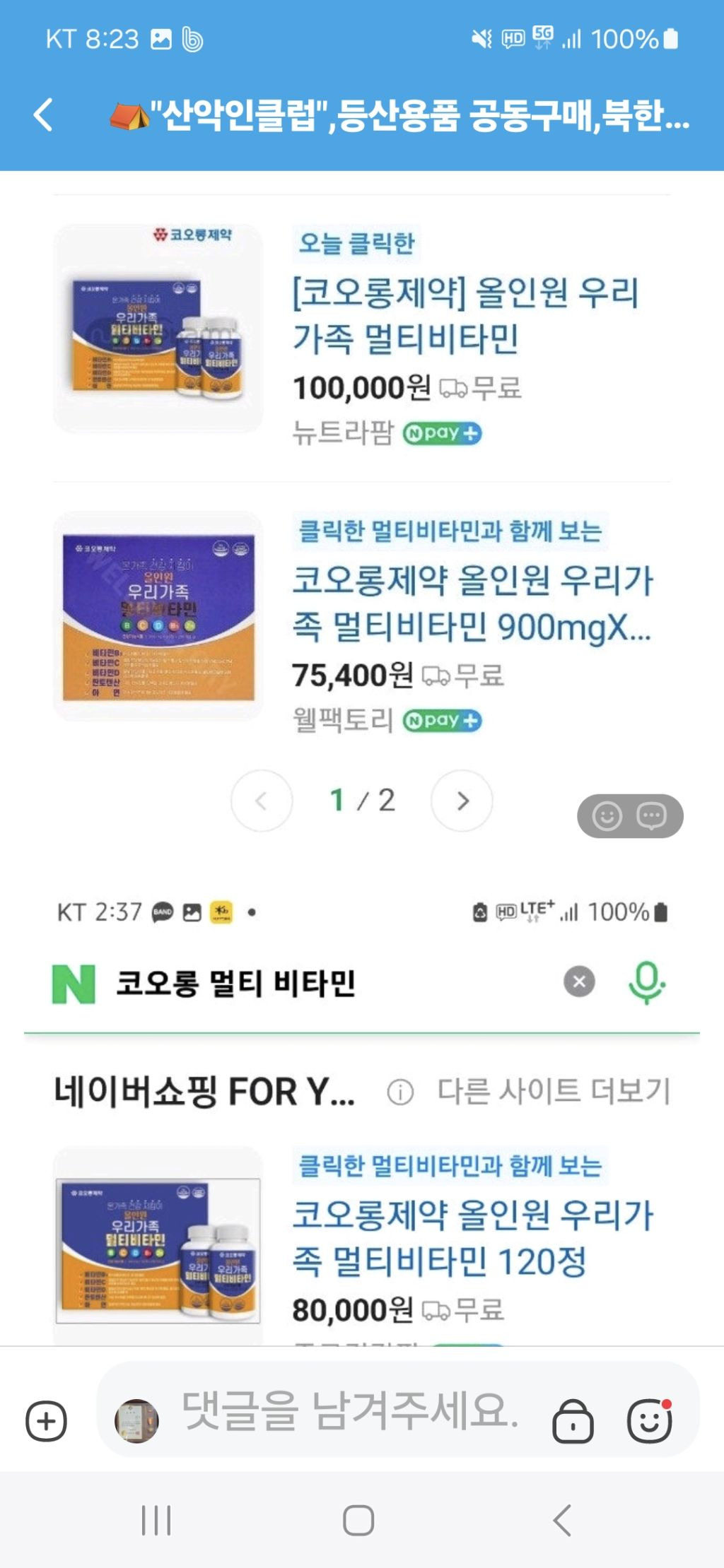Type in the 댓글을 남겨주세요 comment field
724x1568 pixels.
pos(350,1411)
